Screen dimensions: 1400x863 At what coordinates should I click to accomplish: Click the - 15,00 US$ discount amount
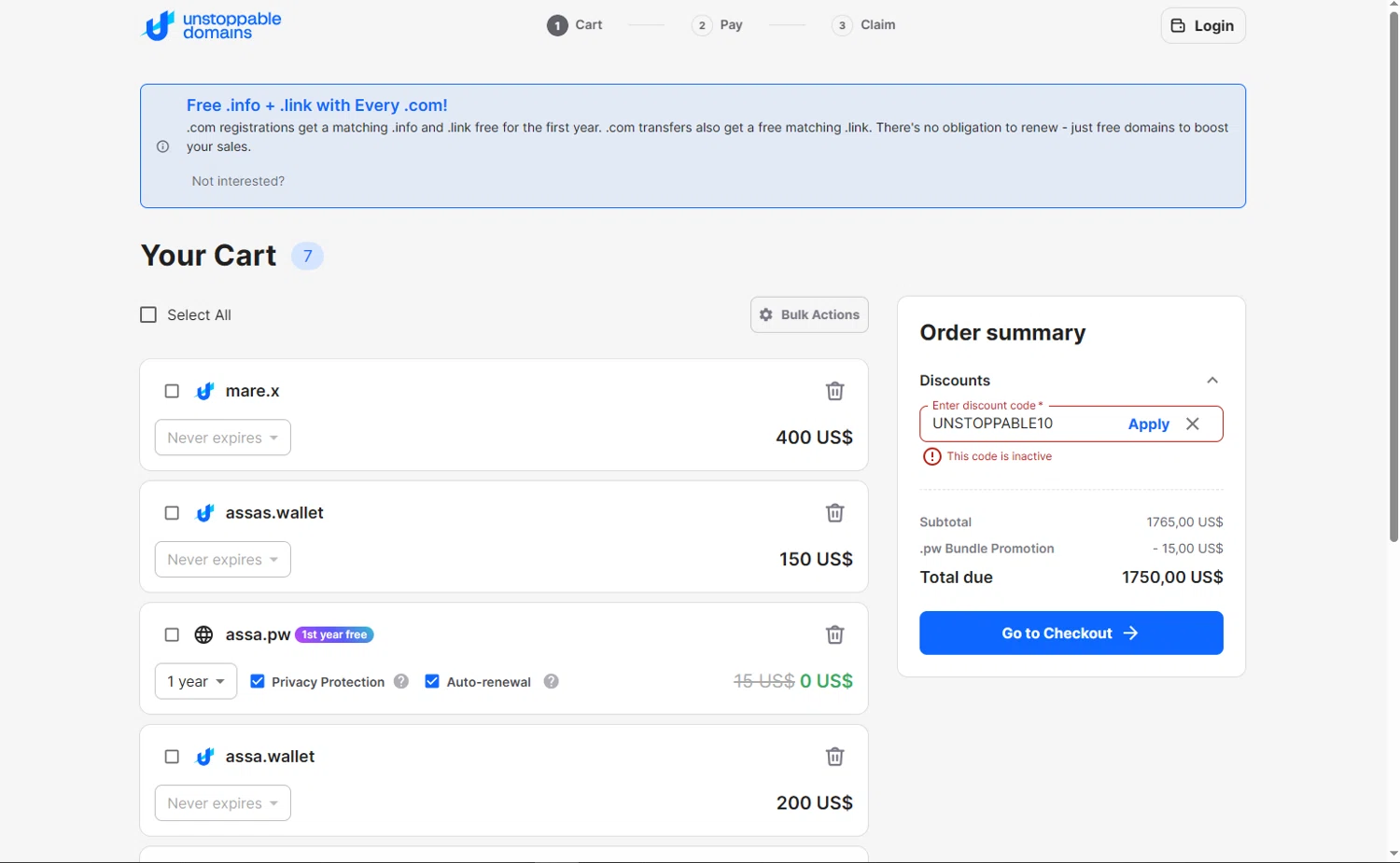pyautogui.click(x=1187, y=549)
